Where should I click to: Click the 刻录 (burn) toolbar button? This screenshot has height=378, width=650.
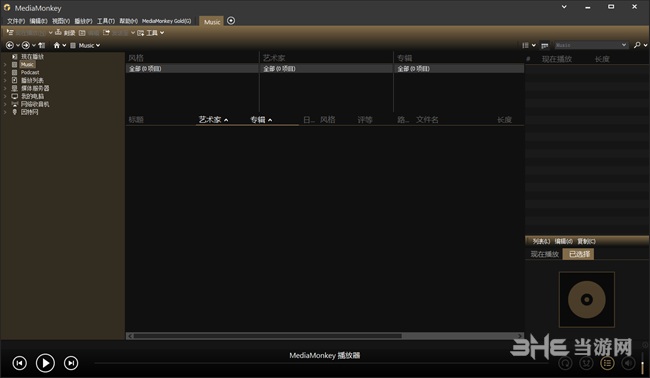pos(65,32)
